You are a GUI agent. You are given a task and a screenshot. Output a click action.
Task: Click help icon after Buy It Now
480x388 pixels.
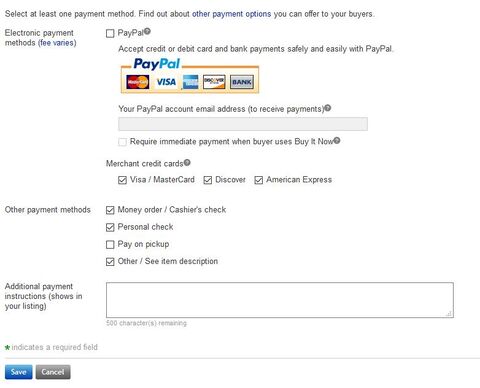tap(337, 140)
